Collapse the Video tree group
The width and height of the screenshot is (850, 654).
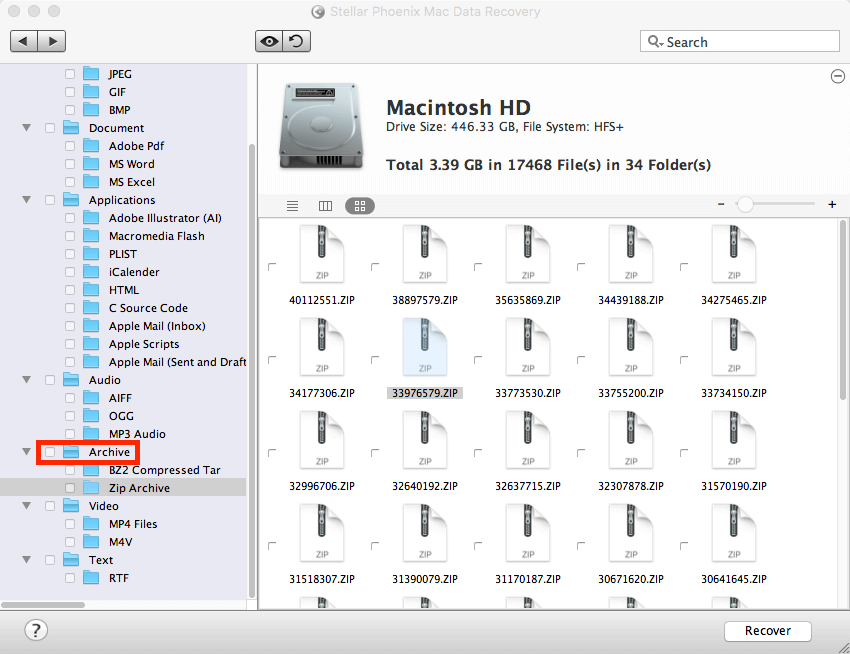pyautogui.click(x=27, y=506)
